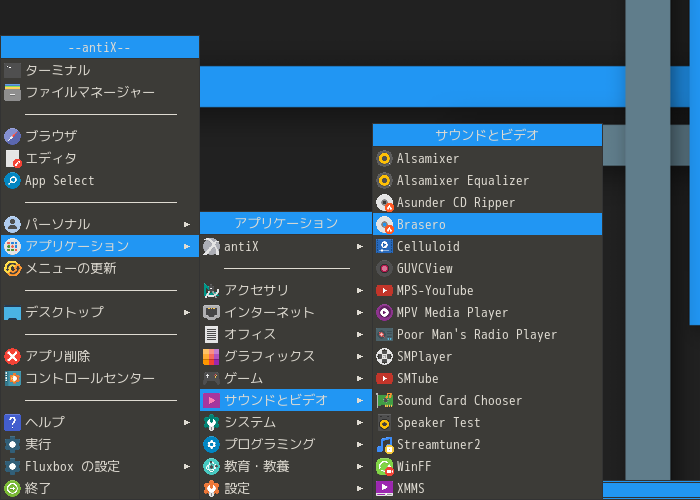Click the 実行 gear icon
This screenshot has width=700, height=500.
12,444
